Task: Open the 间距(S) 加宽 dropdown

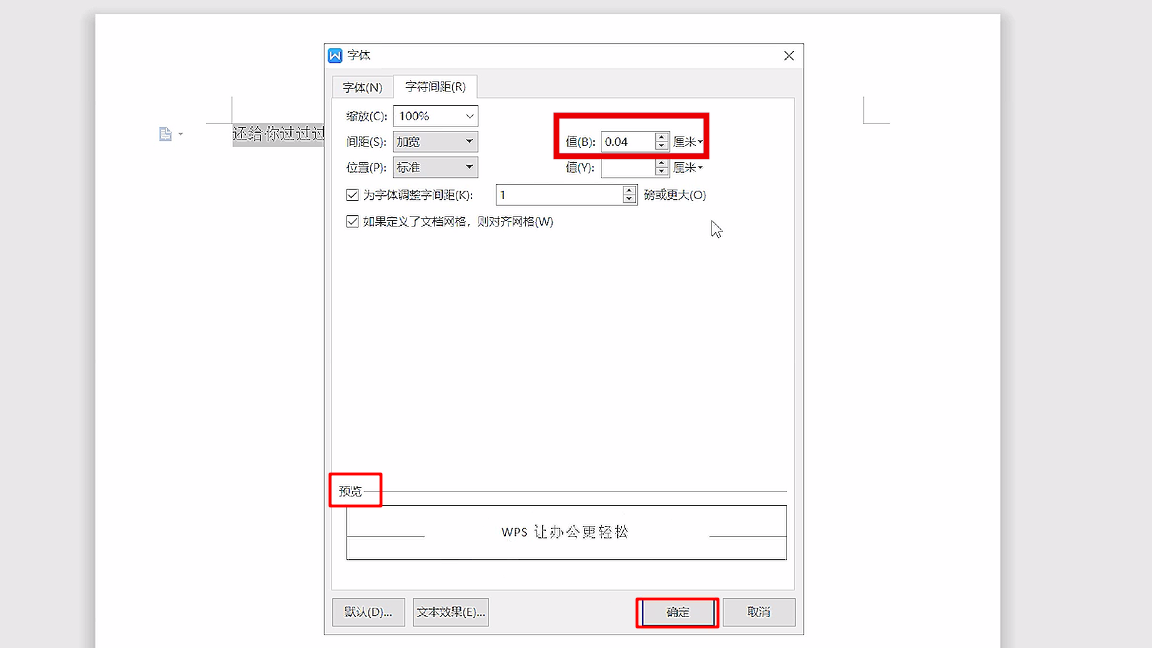Action: (x=436, y=142)
